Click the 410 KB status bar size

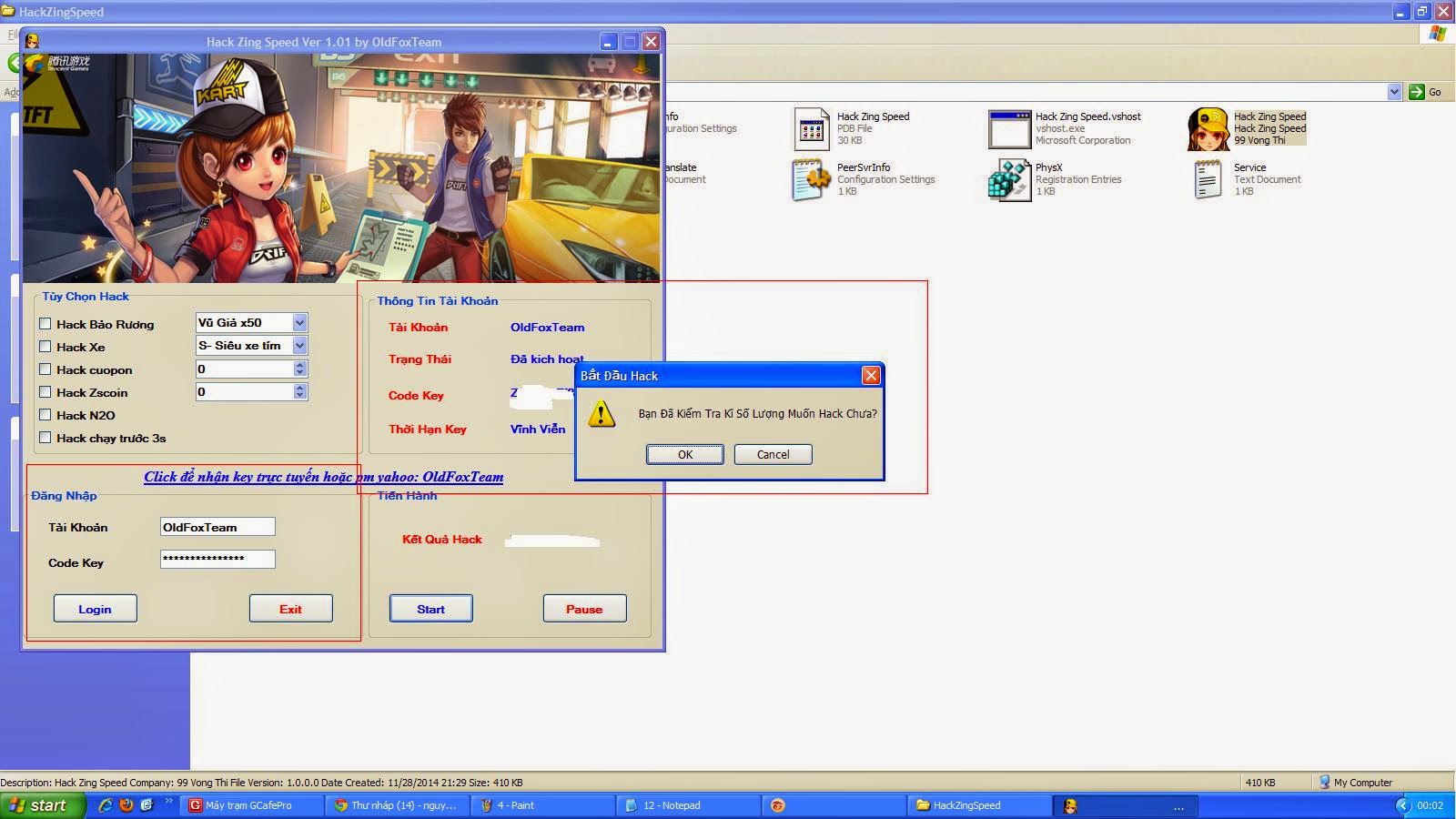[x=1260, y=783]
